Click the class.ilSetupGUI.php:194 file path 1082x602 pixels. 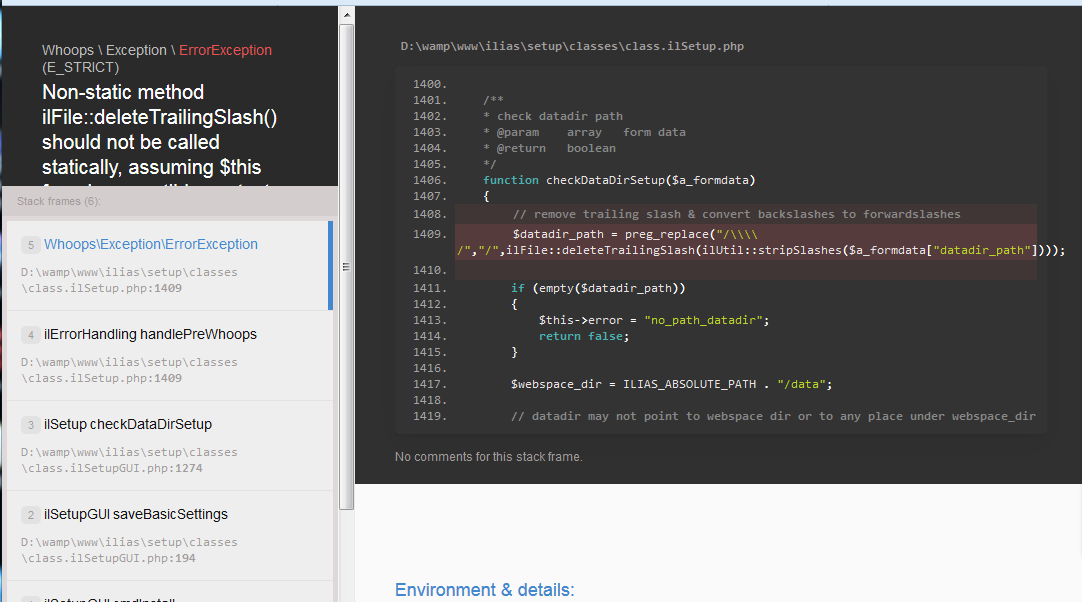click(129, 550)
